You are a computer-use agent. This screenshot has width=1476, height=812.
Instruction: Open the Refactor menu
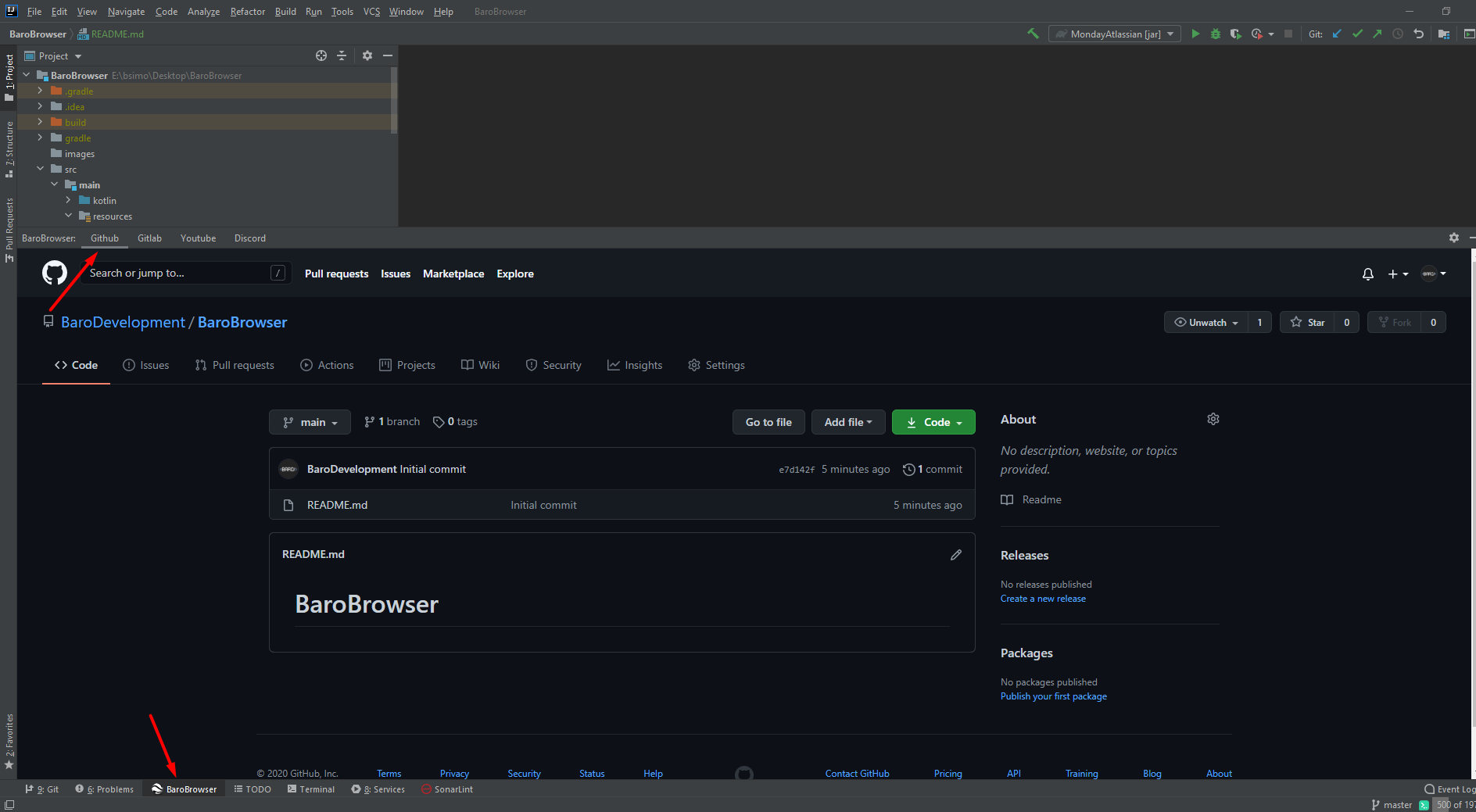[x=248, y=12]
